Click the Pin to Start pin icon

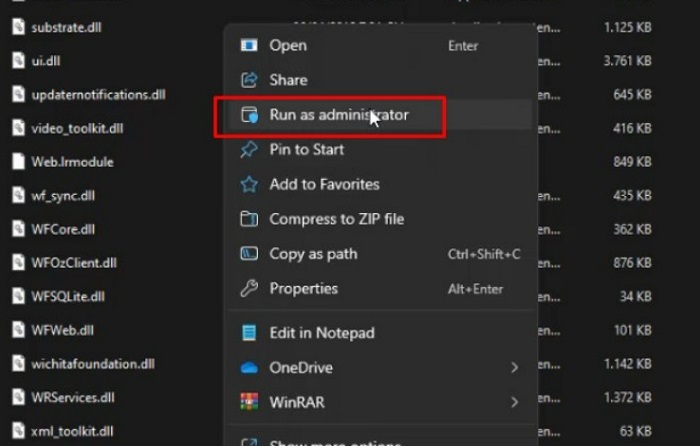click(250, 150)
